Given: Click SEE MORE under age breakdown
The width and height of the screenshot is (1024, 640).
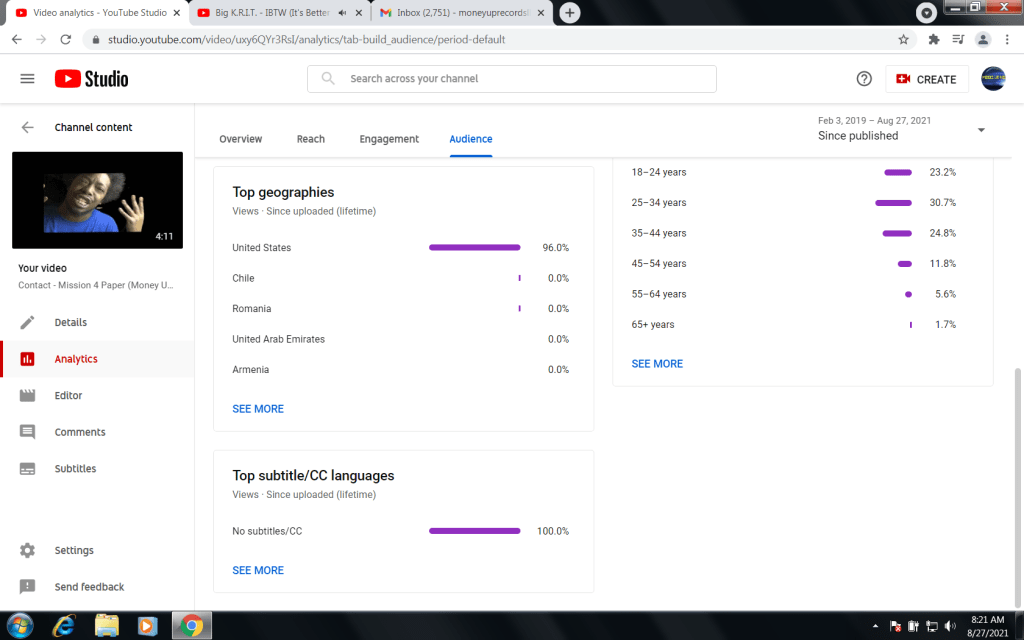Looking at the screenshot, I should [657, 364].
